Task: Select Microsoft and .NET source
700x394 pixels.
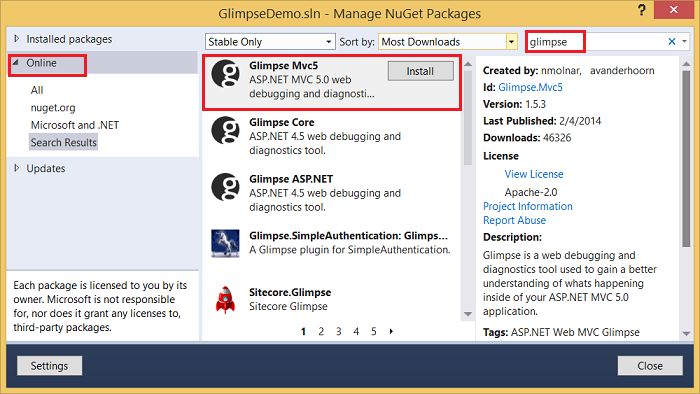Action: [x=75, y=125]
